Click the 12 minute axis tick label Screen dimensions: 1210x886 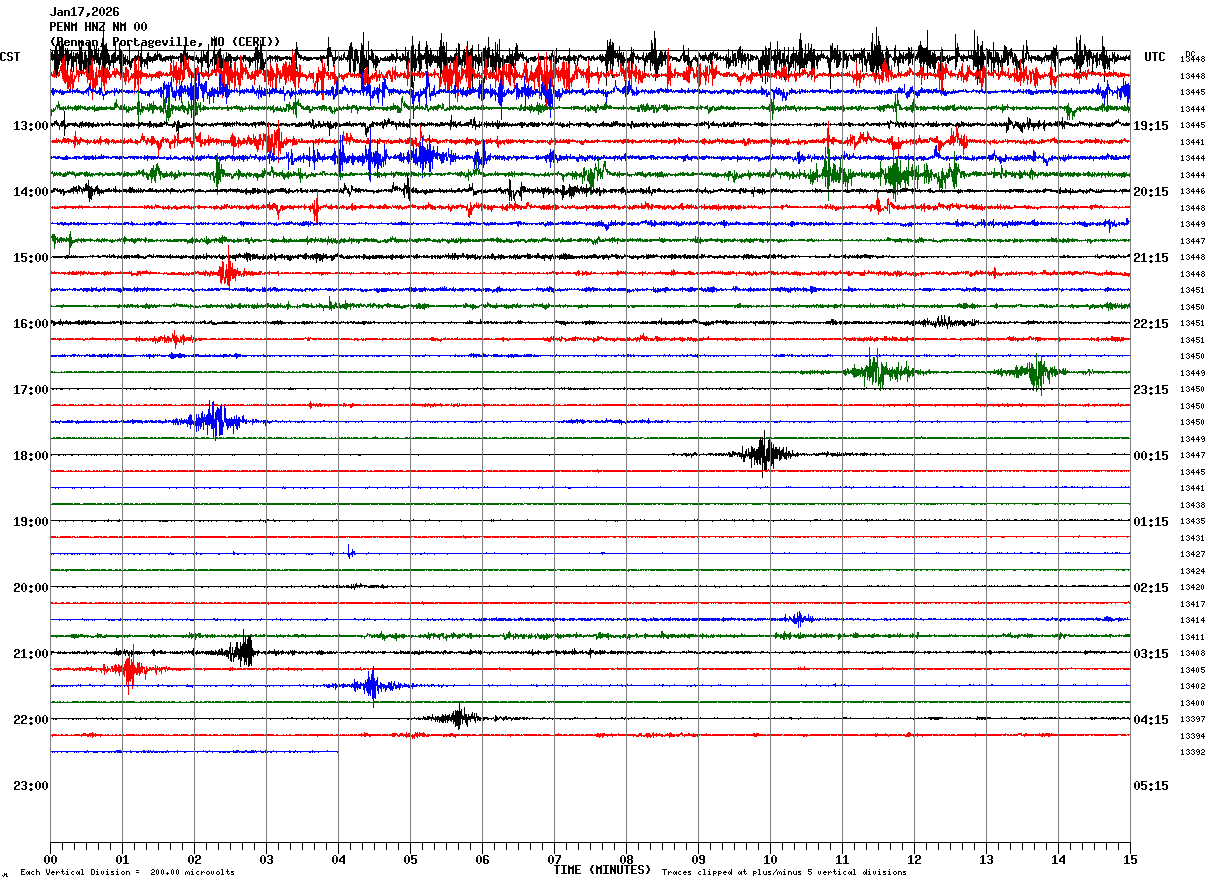(x=914, y=859)
